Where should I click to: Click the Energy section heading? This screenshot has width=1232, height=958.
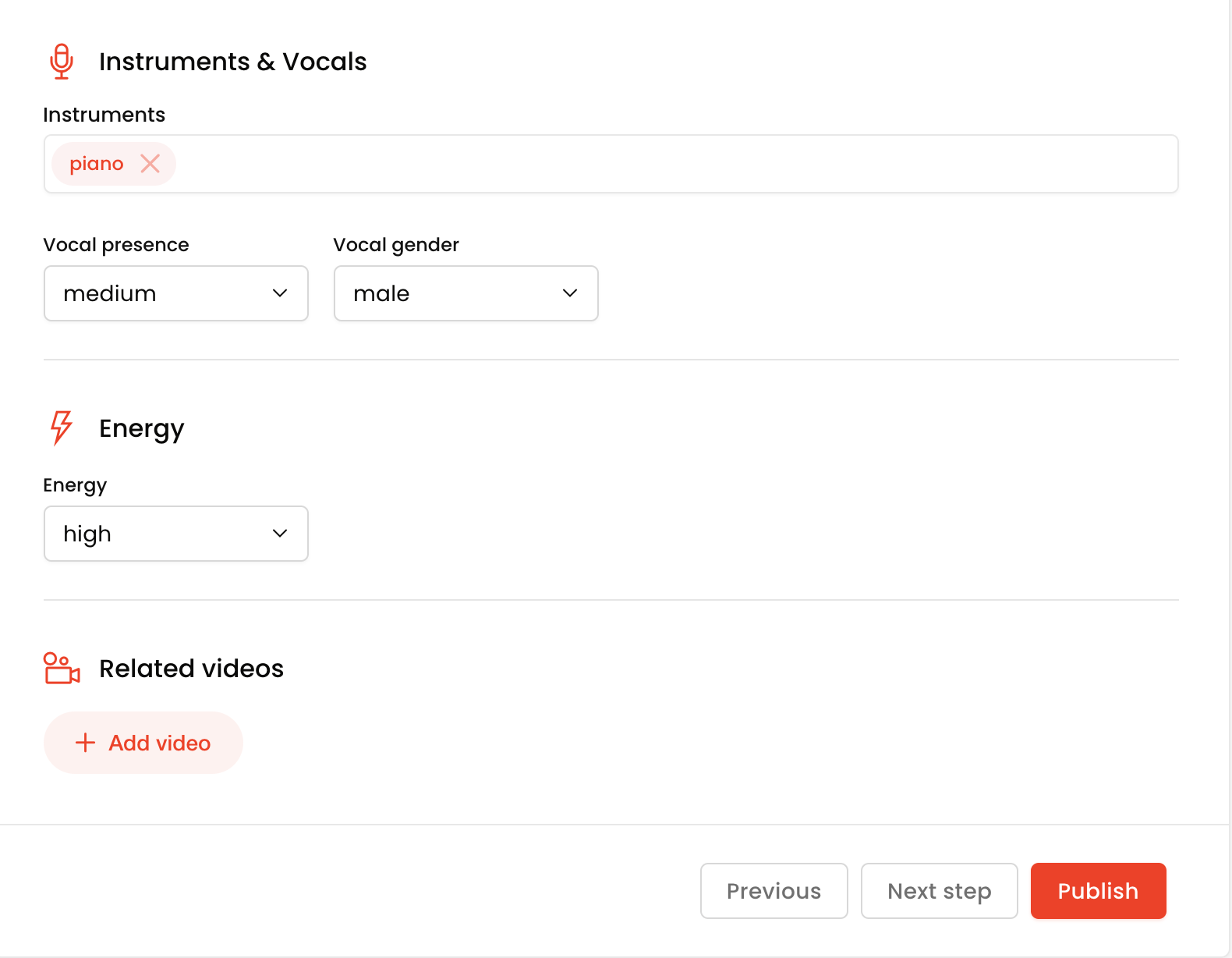142,428
